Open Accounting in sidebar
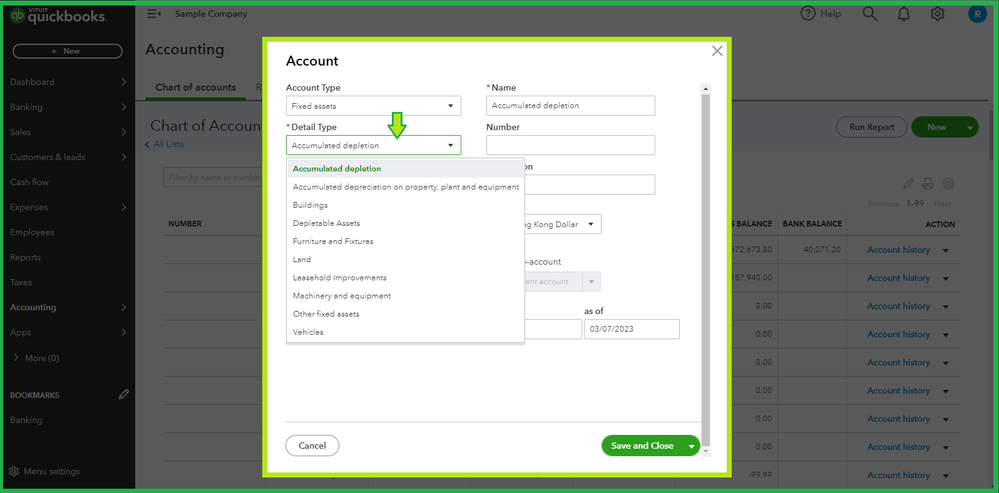Image resolution: width=999 pixels, height=493 pixels. (x=68, y=307)
